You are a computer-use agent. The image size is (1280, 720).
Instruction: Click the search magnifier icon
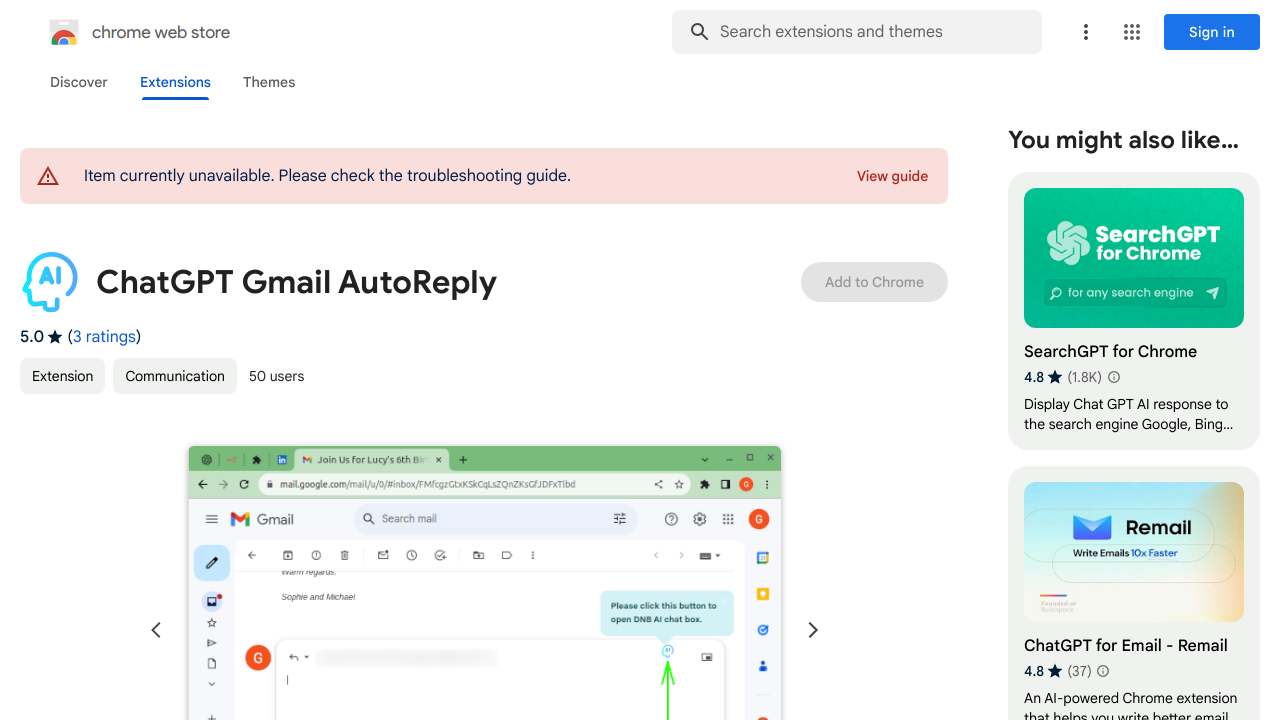(x=700, y=32)
